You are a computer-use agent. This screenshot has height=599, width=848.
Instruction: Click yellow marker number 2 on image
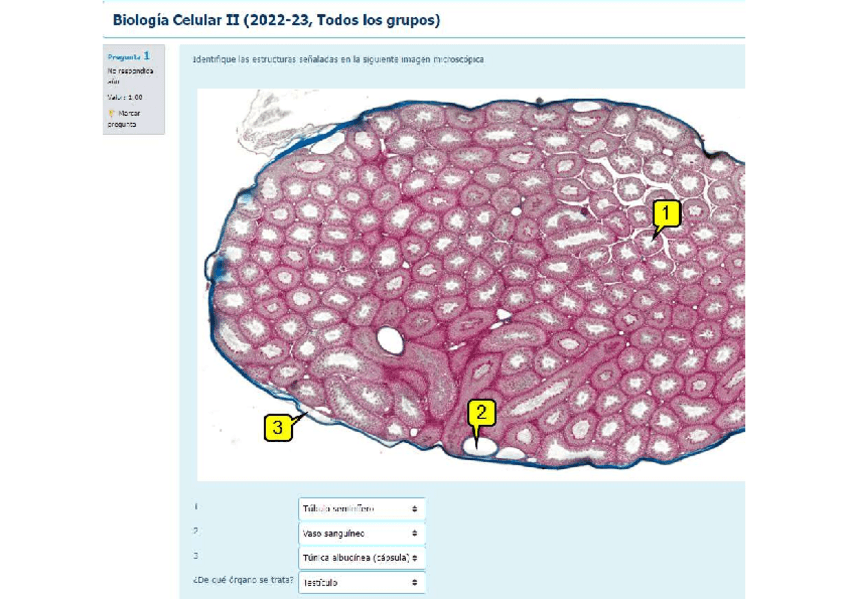click(x=481, y=412)
